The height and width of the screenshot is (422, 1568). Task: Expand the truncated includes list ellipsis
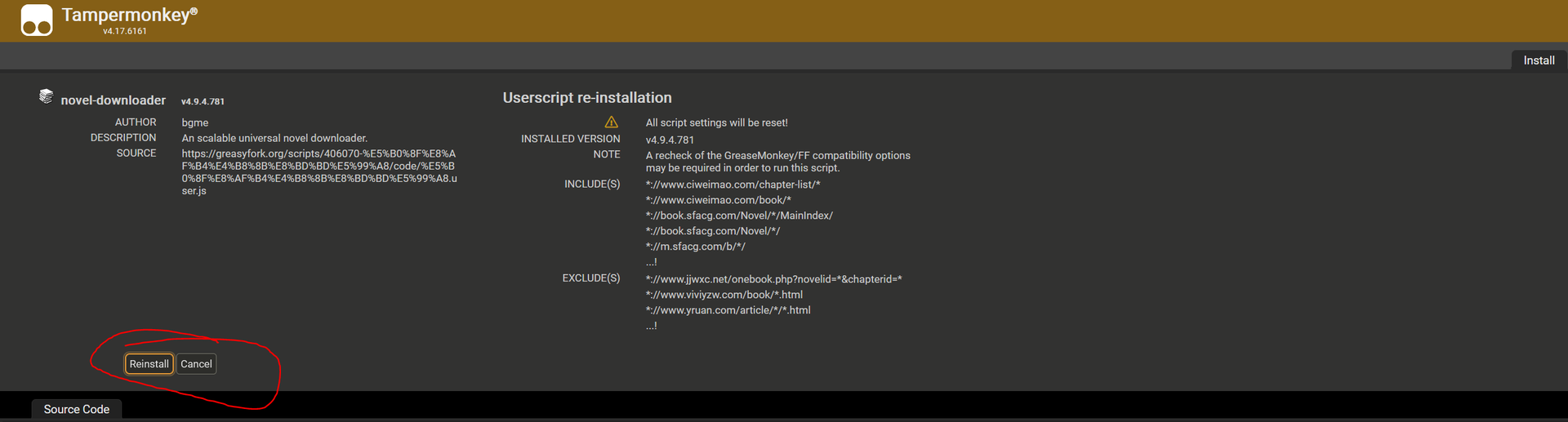651,262
